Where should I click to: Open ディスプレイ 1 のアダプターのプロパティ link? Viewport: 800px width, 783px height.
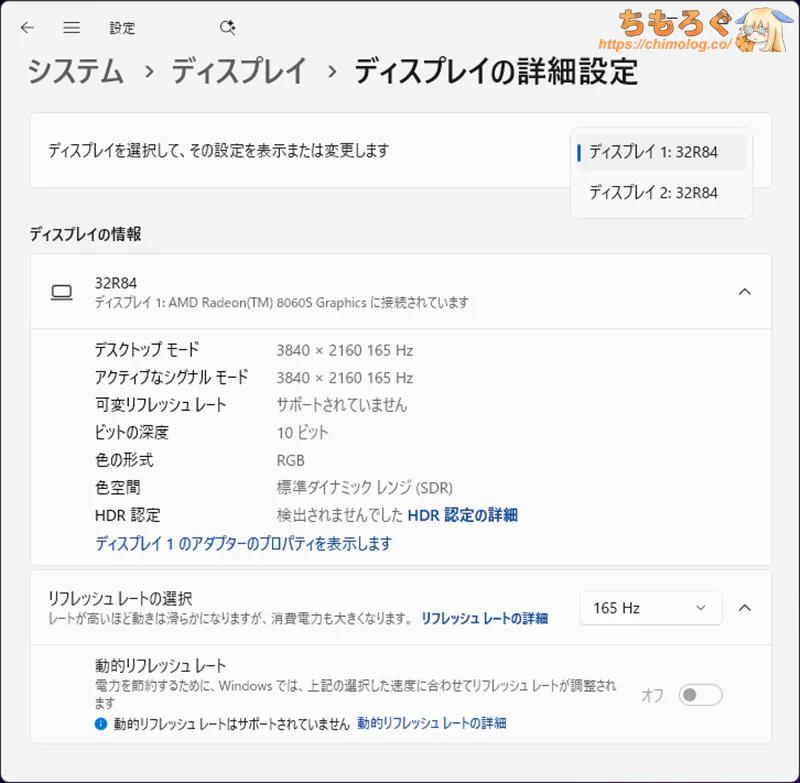243,544
